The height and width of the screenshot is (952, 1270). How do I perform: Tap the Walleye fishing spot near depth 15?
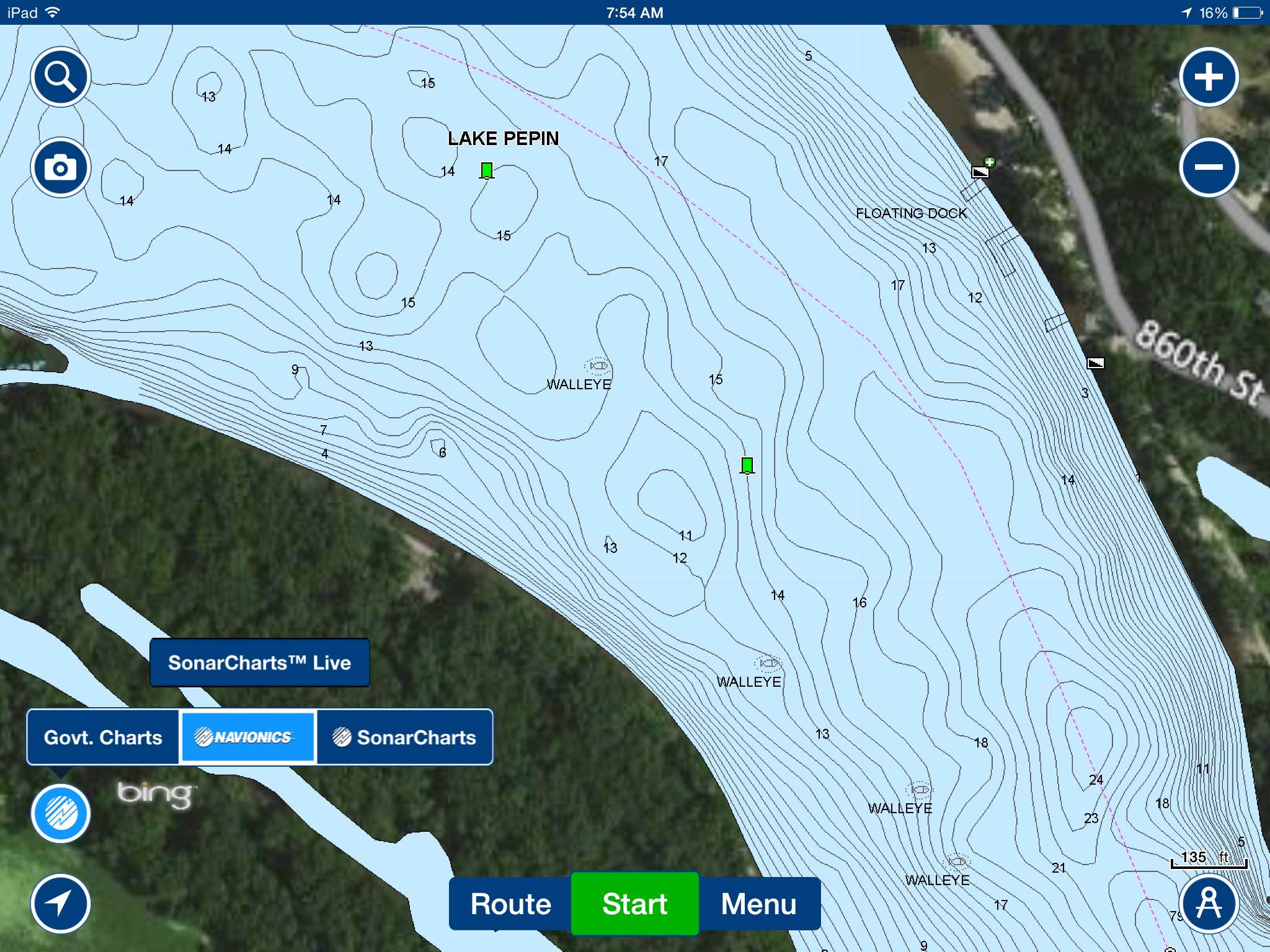(598, 366)
